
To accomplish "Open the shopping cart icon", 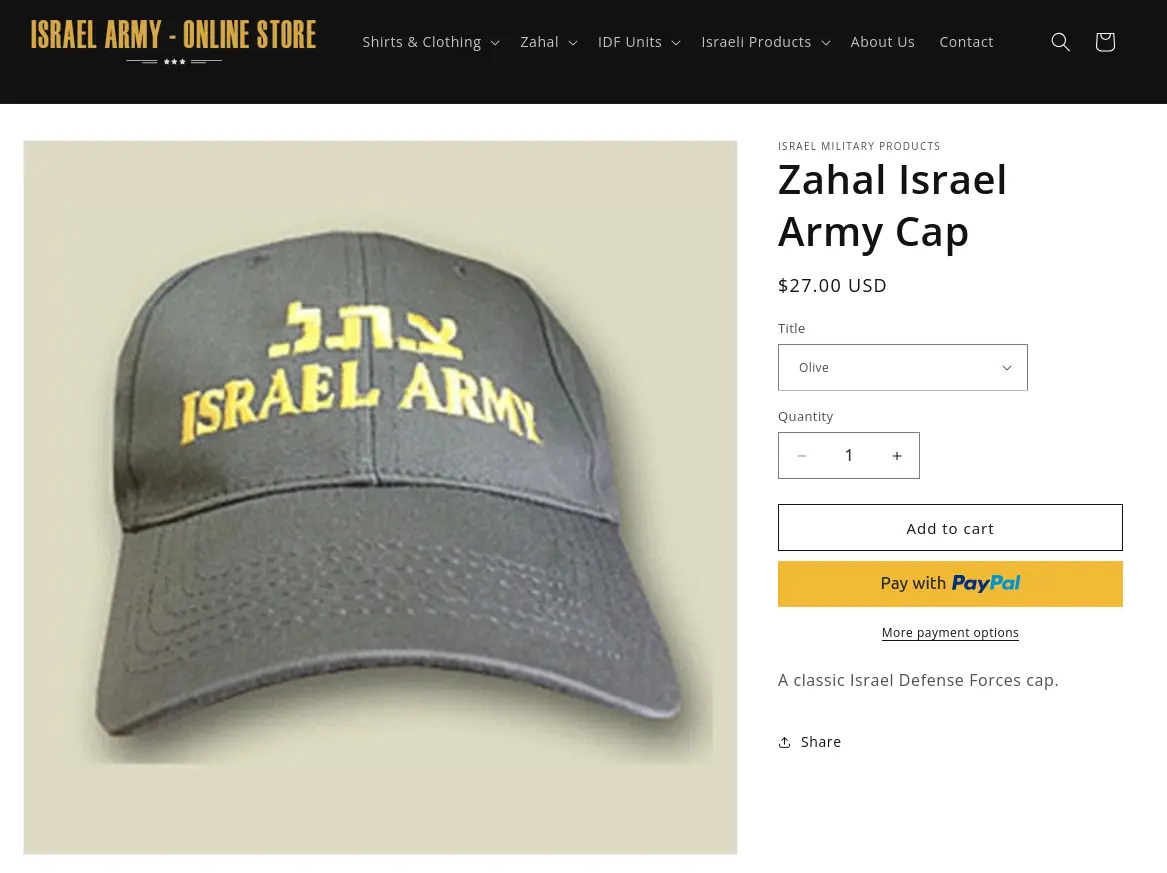I will pyautogui.click(x=1104, y=42).
